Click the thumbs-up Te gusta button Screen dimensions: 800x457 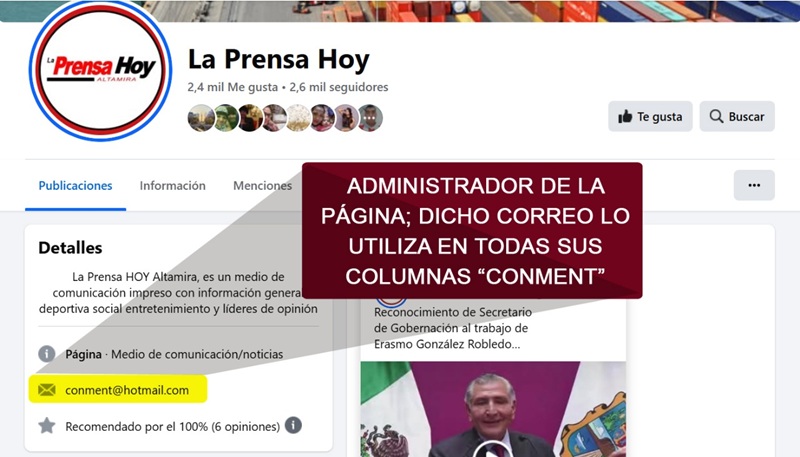tap(650, 116)
